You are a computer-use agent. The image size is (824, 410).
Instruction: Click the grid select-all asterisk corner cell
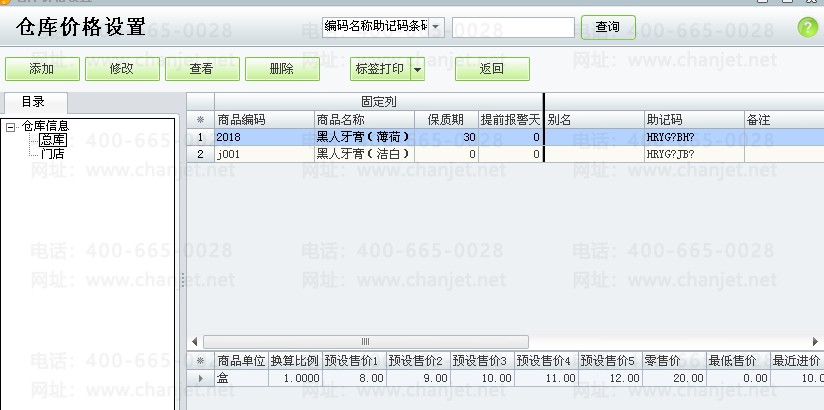tap(200, 120)
